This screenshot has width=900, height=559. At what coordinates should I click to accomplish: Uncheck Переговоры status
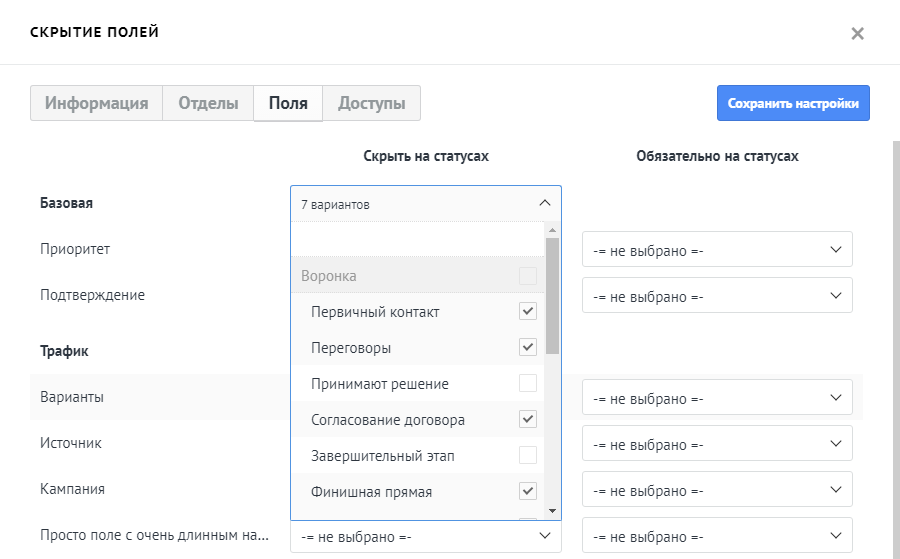pyautogui.click(x=527, y=347)
